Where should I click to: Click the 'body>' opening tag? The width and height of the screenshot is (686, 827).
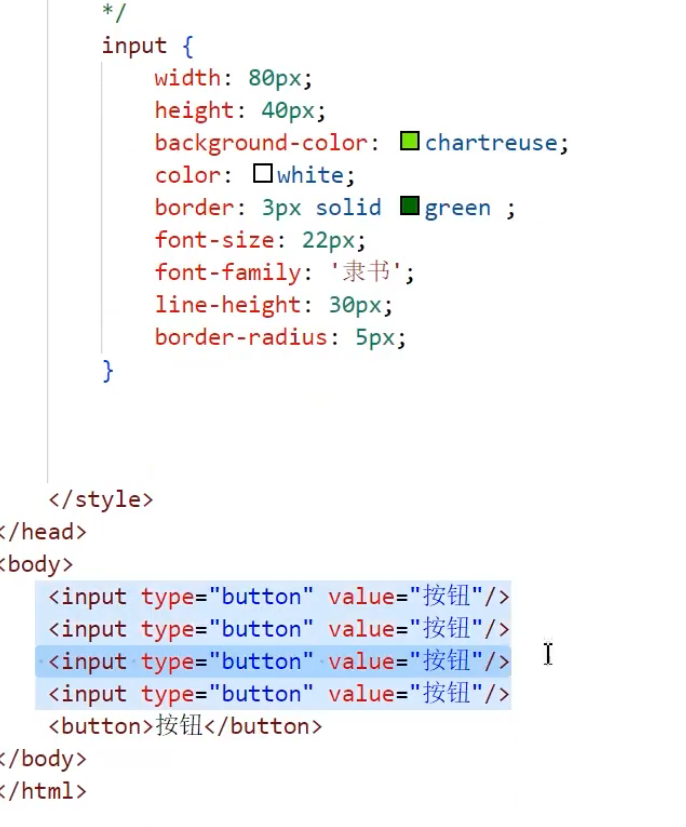click(x=36, y=564)
